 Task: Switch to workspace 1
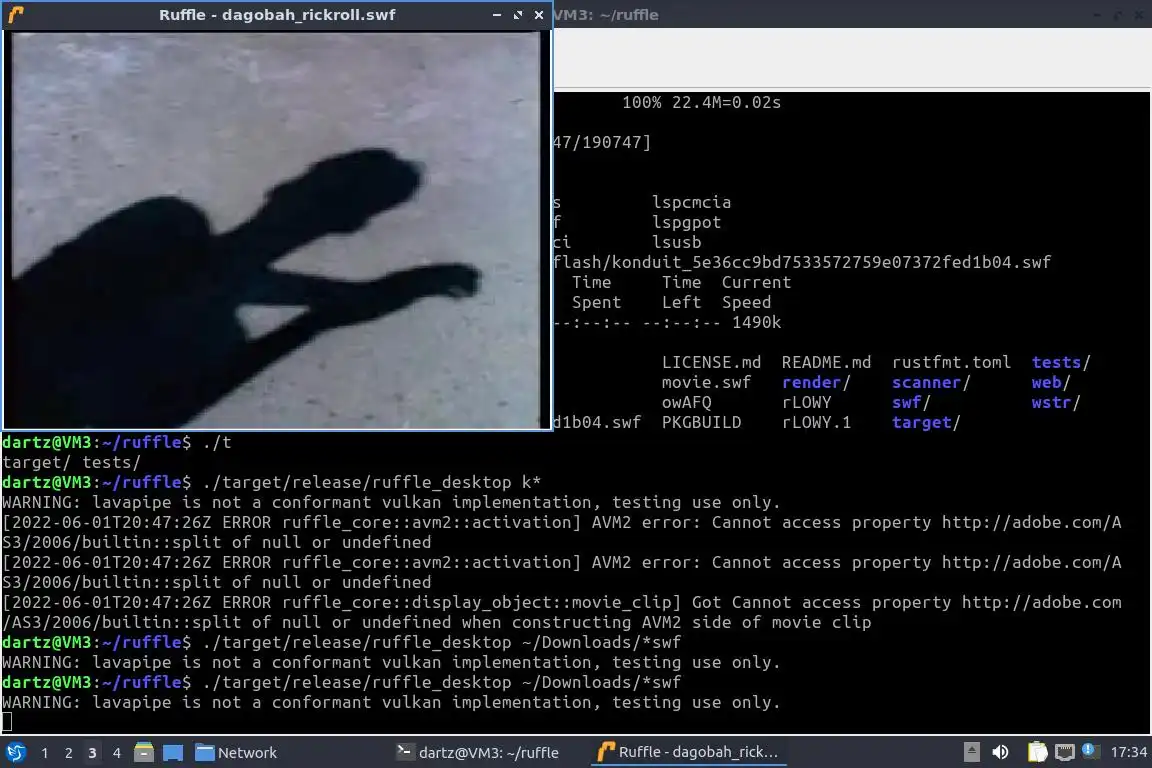point(45,753)
